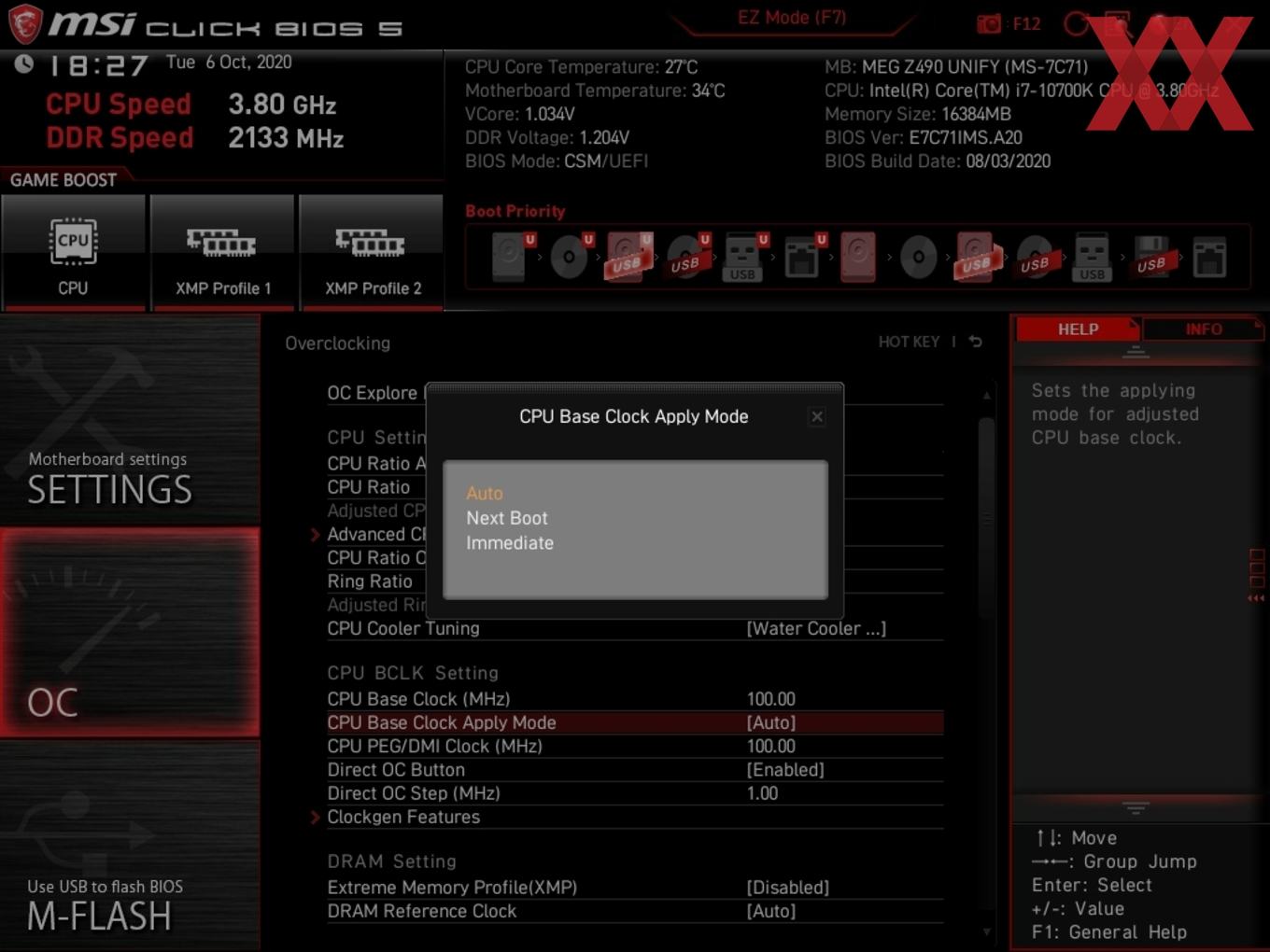Click scroll-up arrow of settings list

pos(987,396)
